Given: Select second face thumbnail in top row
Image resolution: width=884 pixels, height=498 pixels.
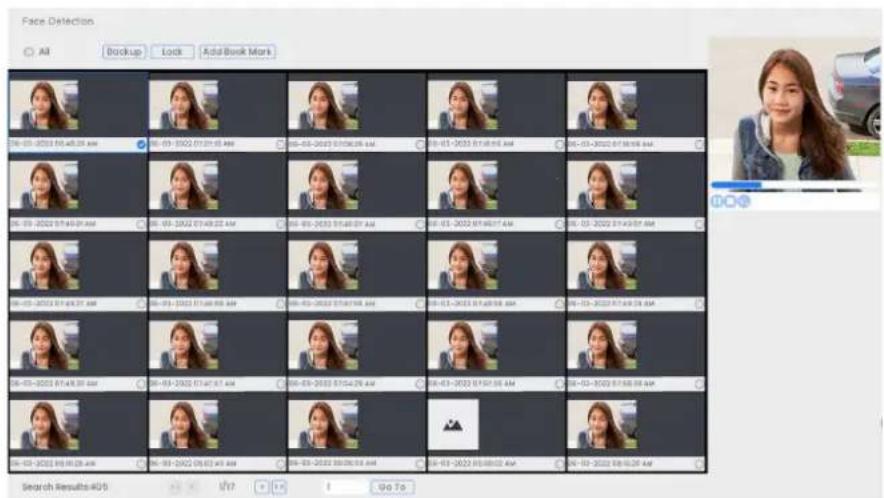Looking at the screenshot, I should click(x=184, y=105).
